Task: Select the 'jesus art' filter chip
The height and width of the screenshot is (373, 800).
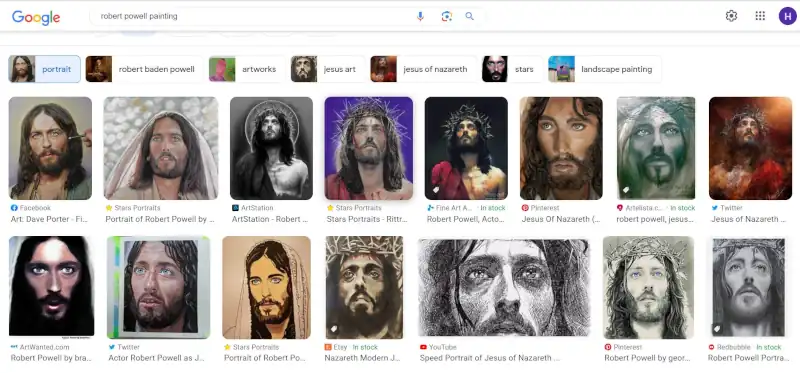Action: click(328, 69)
